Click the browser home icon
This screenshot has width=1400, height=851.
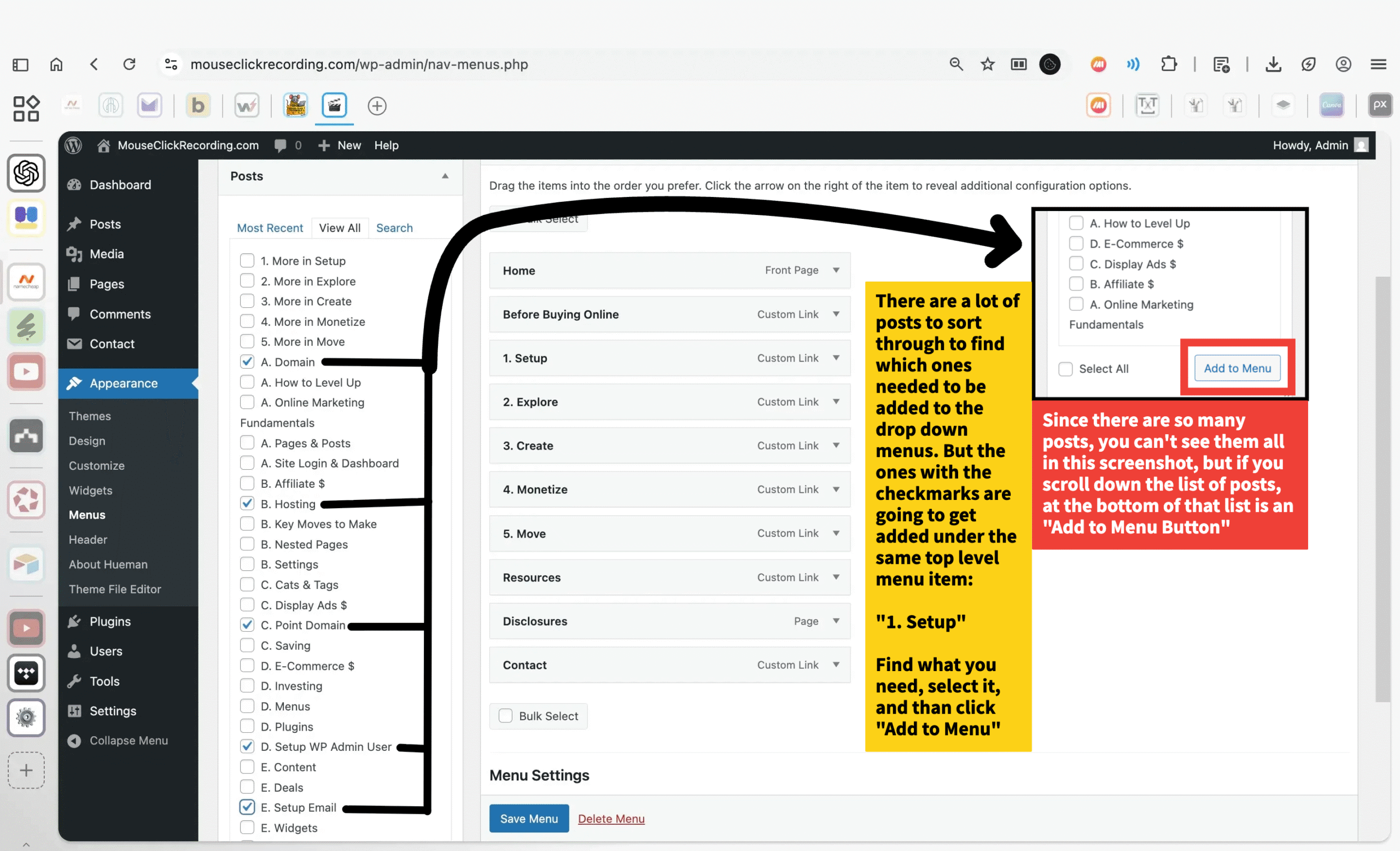point(56,64)
